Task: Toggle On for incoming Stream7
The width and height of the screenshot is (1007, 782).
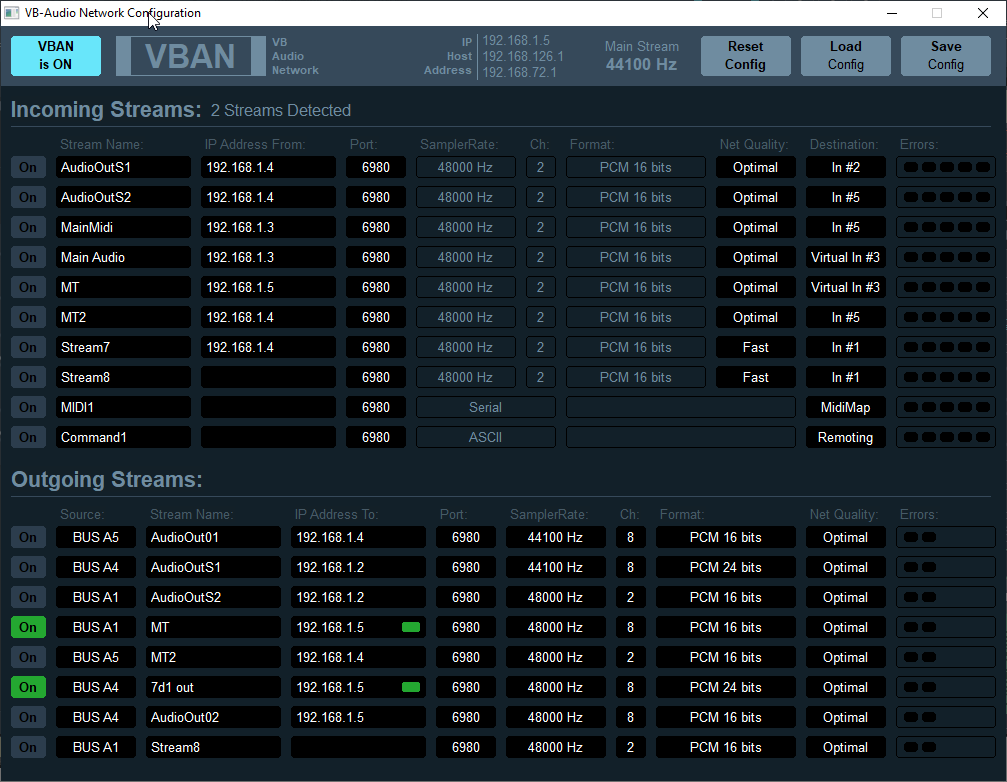Action: 28,347
